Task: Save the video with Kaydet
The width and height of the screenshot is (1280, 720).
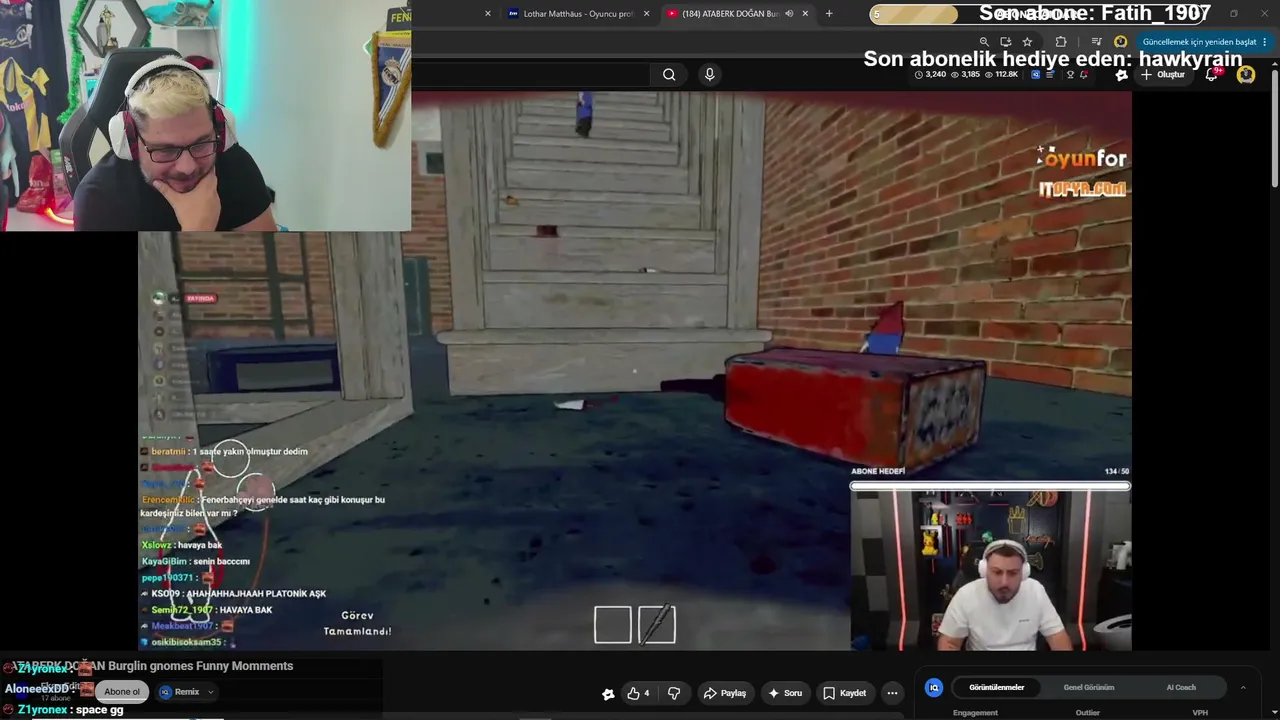Action: (x=844, y=693)
